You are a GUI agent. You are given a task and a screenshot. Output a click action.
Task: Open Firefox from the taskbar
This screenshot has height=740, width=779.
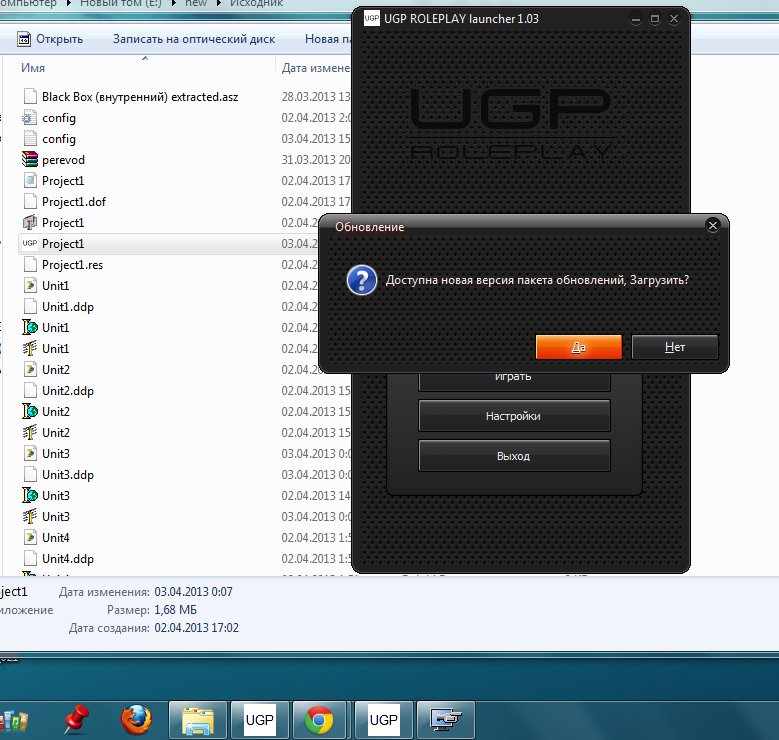(136, 720)
